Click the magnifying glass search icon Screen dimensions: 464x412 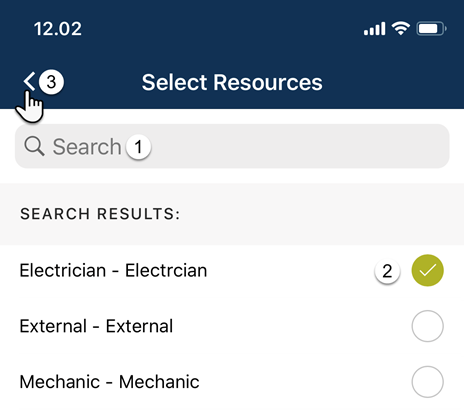34,146
